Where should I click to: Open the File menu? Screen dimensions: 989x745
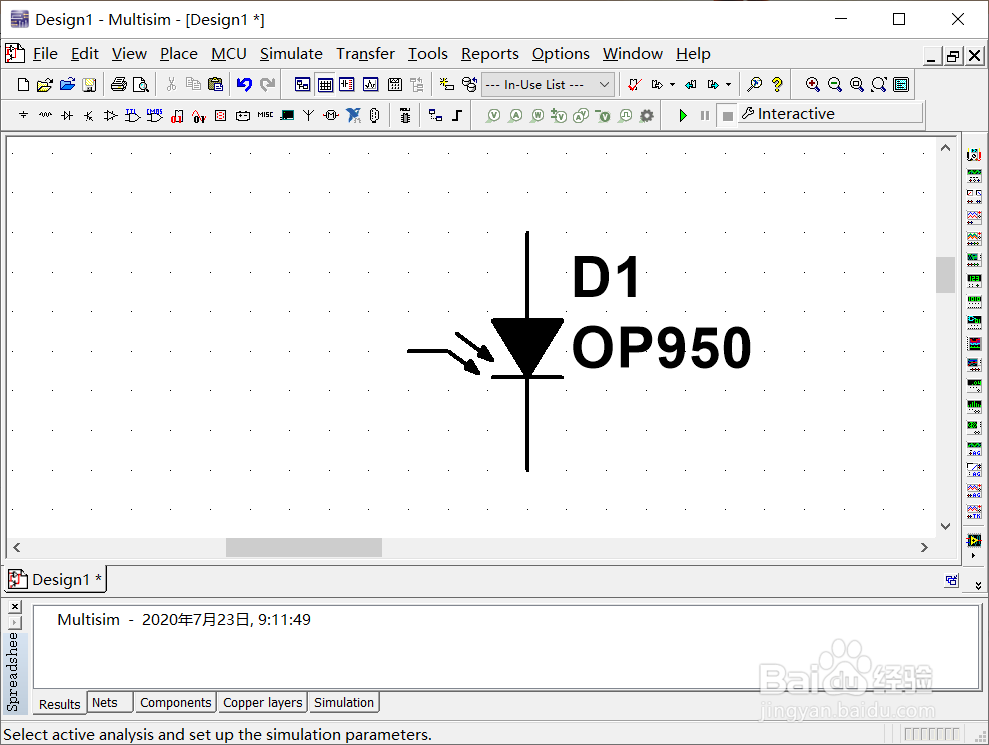[x=45, y=54]
